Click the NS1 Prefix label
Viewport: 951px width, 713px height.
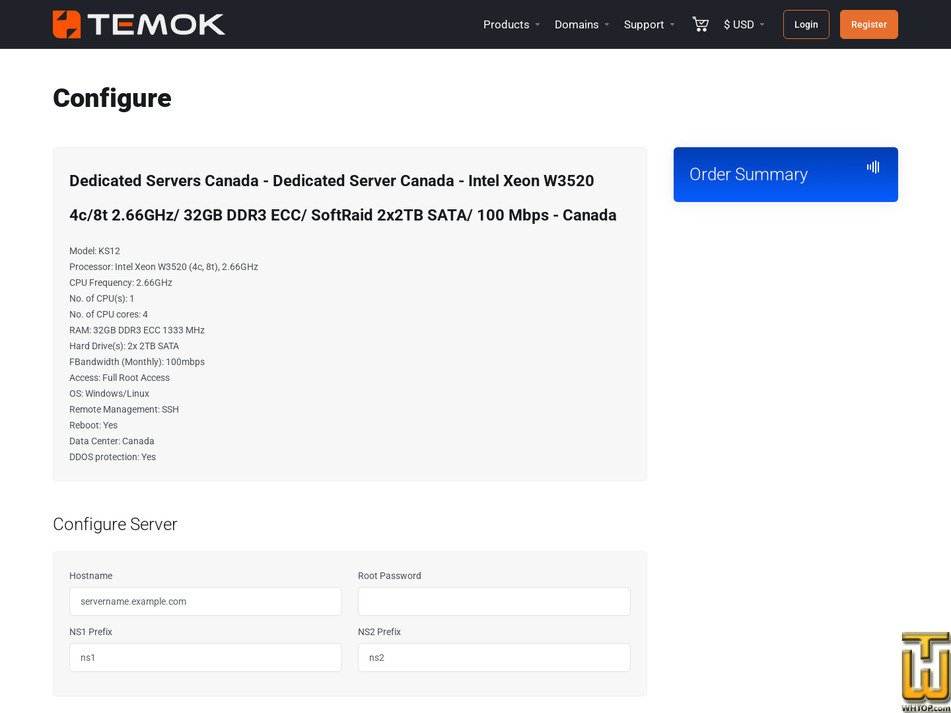90,632
